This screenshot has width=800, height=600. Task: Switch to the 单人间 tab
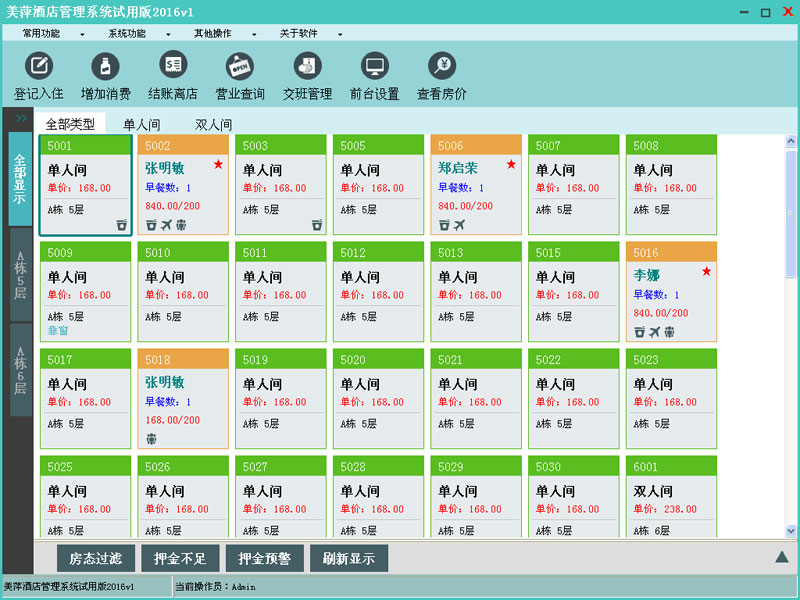click(x=142, y=124)
